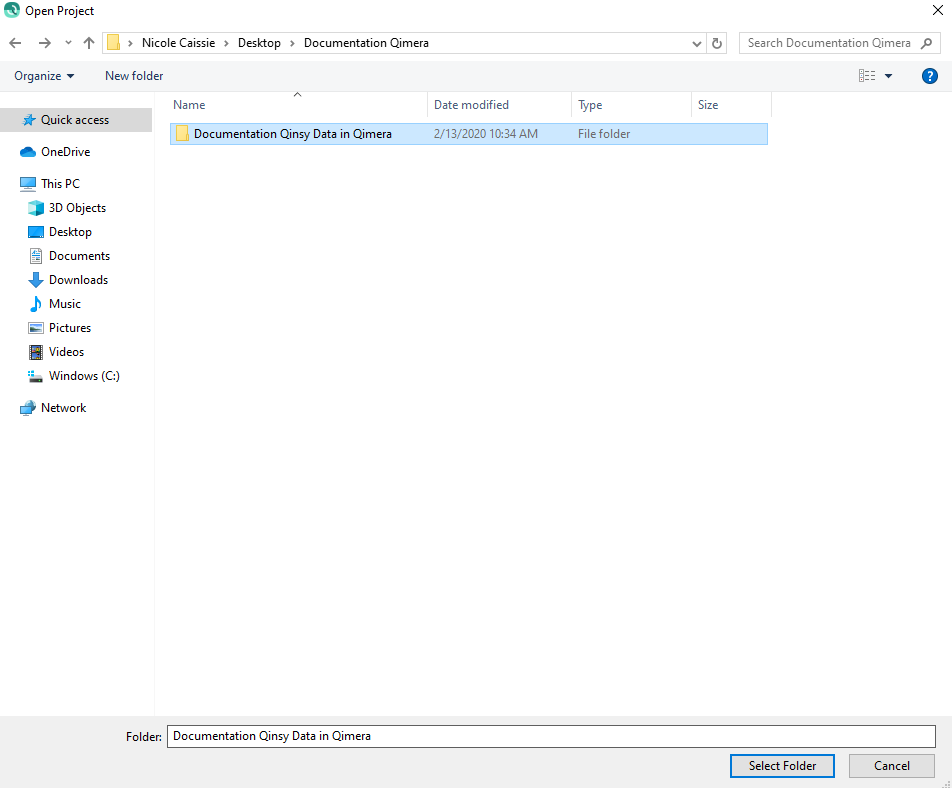Cancel the Open Project dialog
Screen dimensions: 952x788
891,766
